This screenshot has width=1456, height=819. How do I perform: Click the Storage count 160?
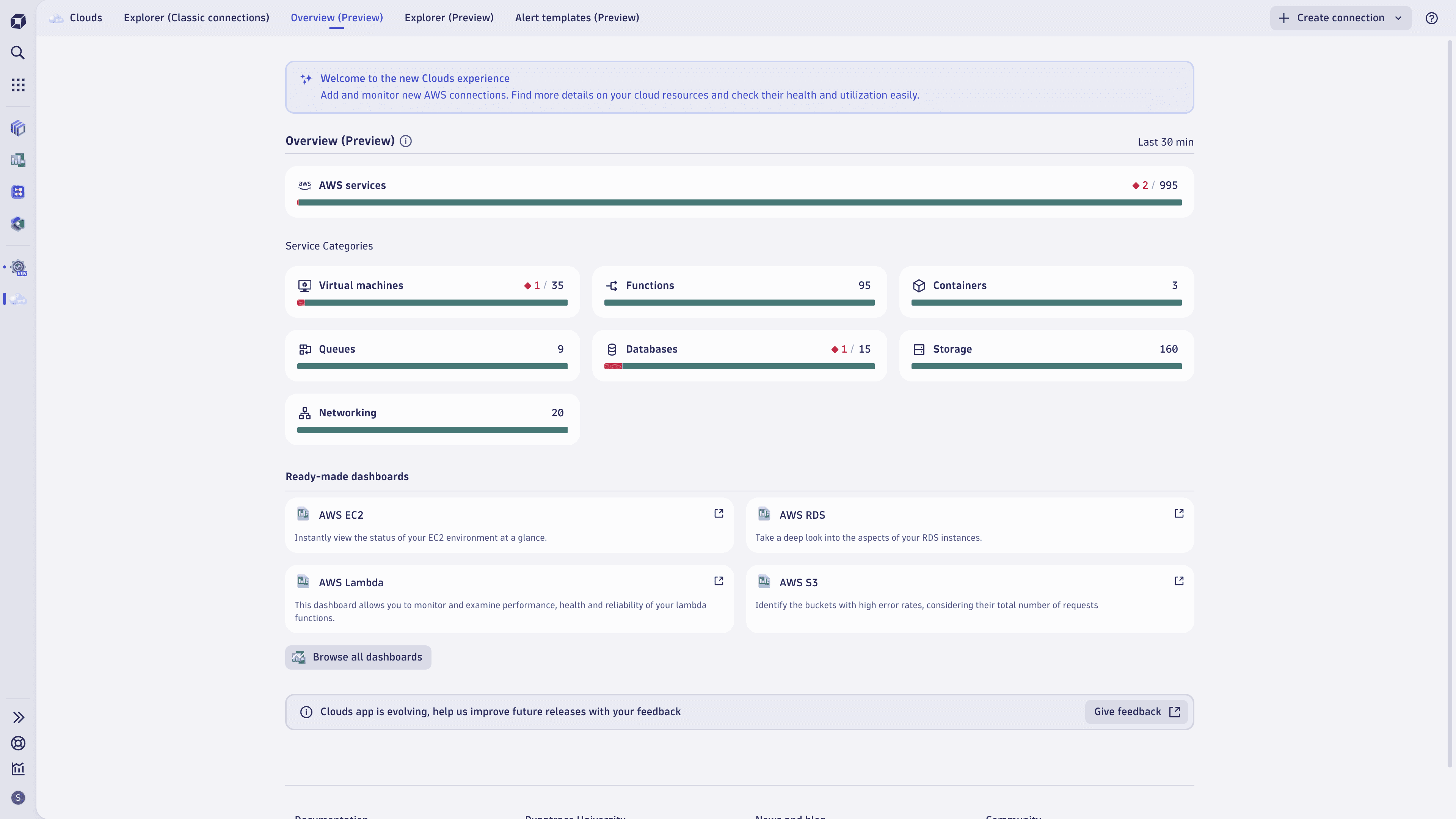(1168, 349)
